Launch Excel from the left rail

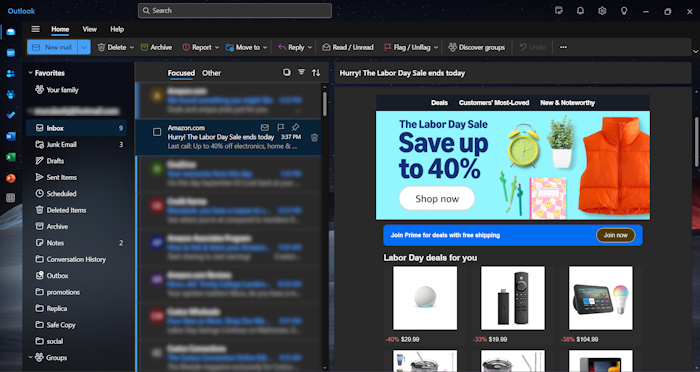click(x=11, y=157)
